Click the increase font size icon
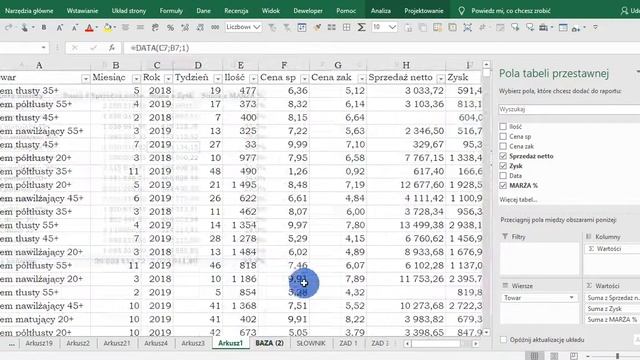This screenshot has width=640, height=360. click(x=60, y=28)
